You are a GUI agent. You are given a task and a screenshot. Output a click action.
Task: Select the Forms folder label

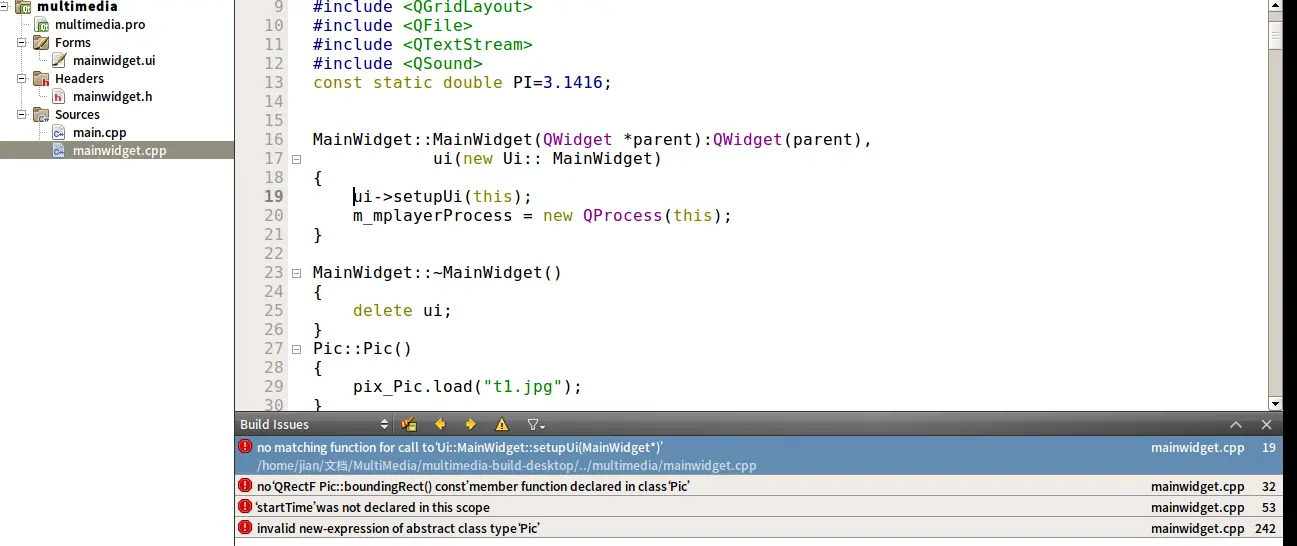pos(73,42)
